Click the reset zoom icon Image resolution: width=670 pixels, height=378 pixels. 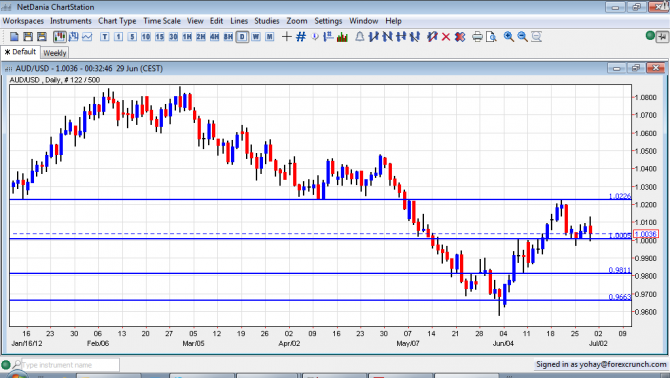[536, 37]
